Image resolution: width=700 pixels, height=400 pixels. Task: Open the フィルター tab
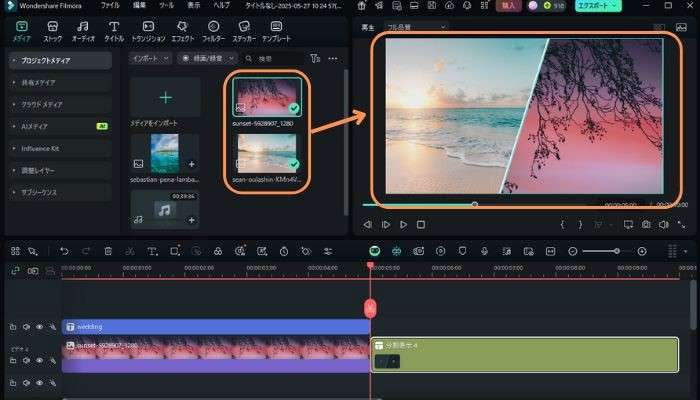point(213,31)
